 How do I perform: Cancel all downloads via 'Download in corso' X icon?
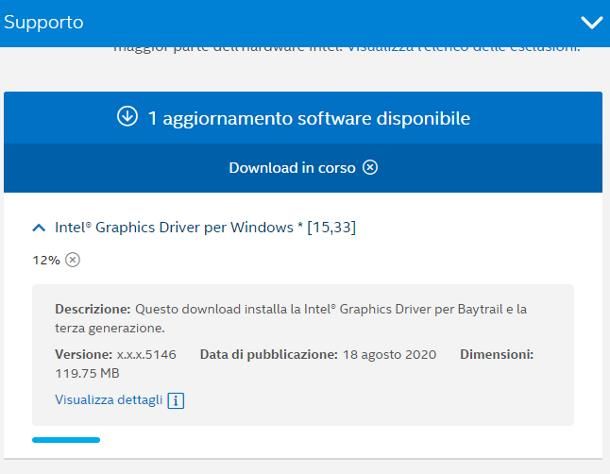coord(370,167)
